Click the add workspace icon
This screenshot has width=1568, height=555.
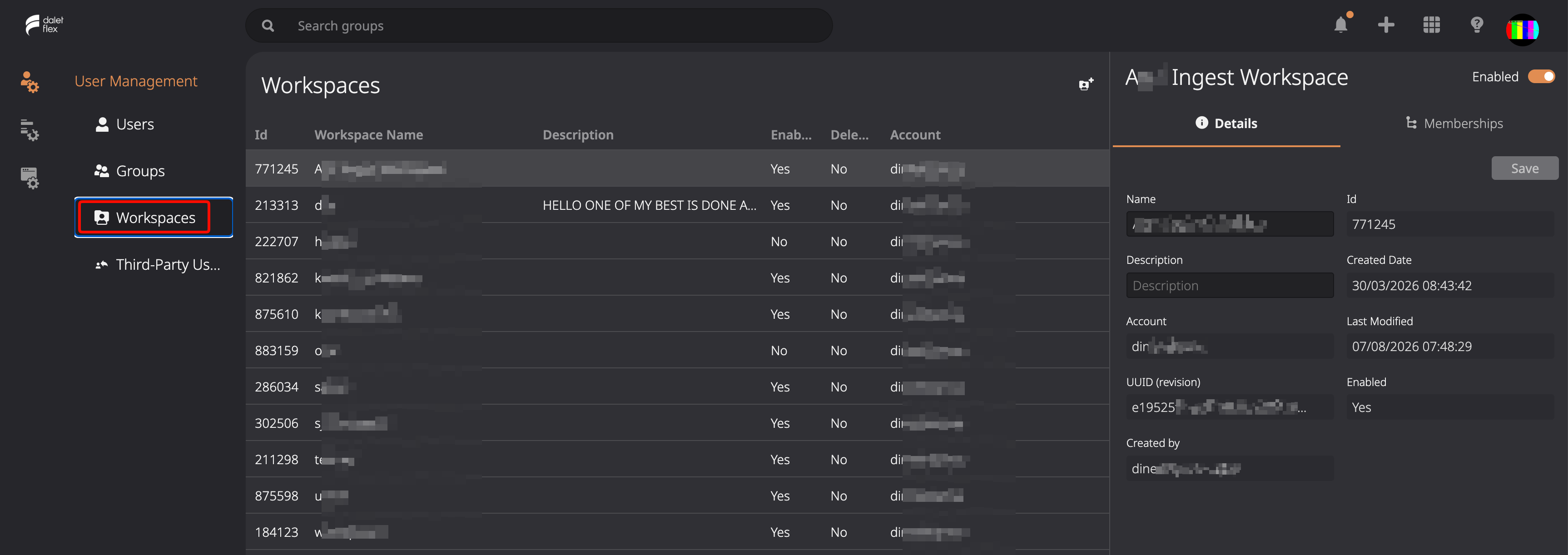pyautogui.click(x=1086, y=84)
